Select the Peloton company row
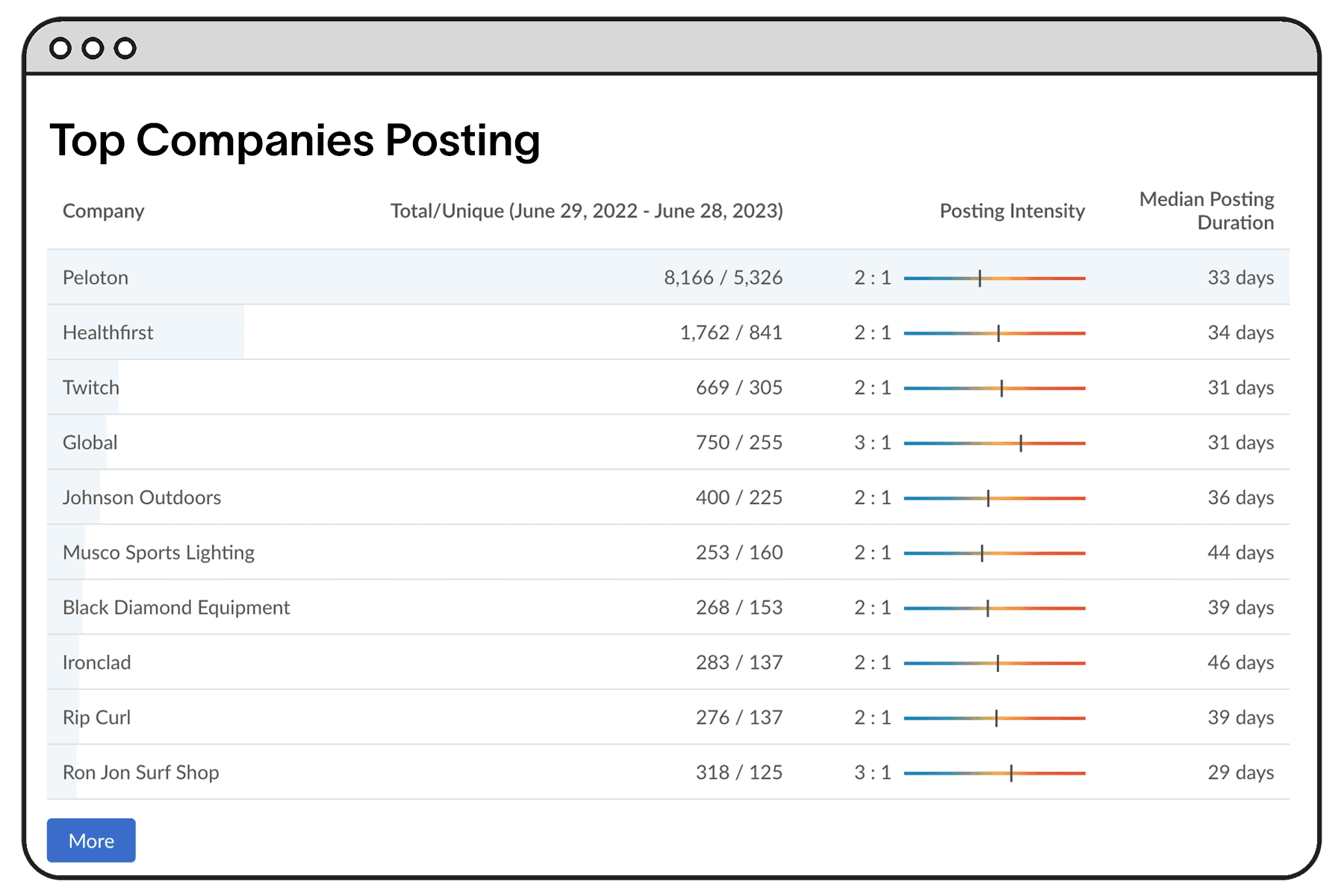 click(668, 277)
